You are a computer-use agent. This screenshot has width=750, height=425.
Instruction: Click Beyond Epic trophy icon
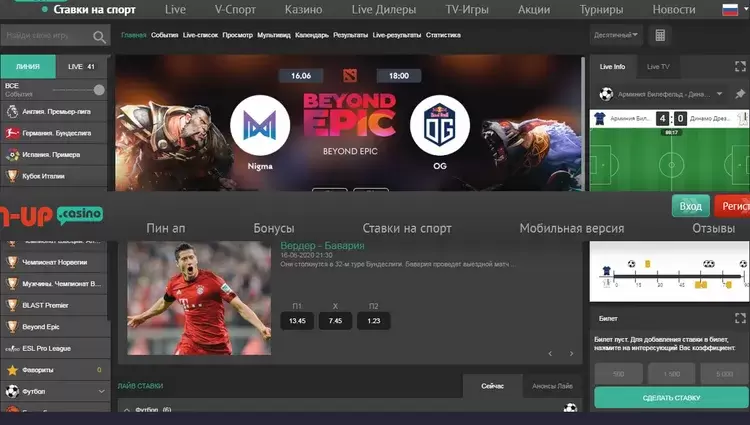(x=12, y=327)
